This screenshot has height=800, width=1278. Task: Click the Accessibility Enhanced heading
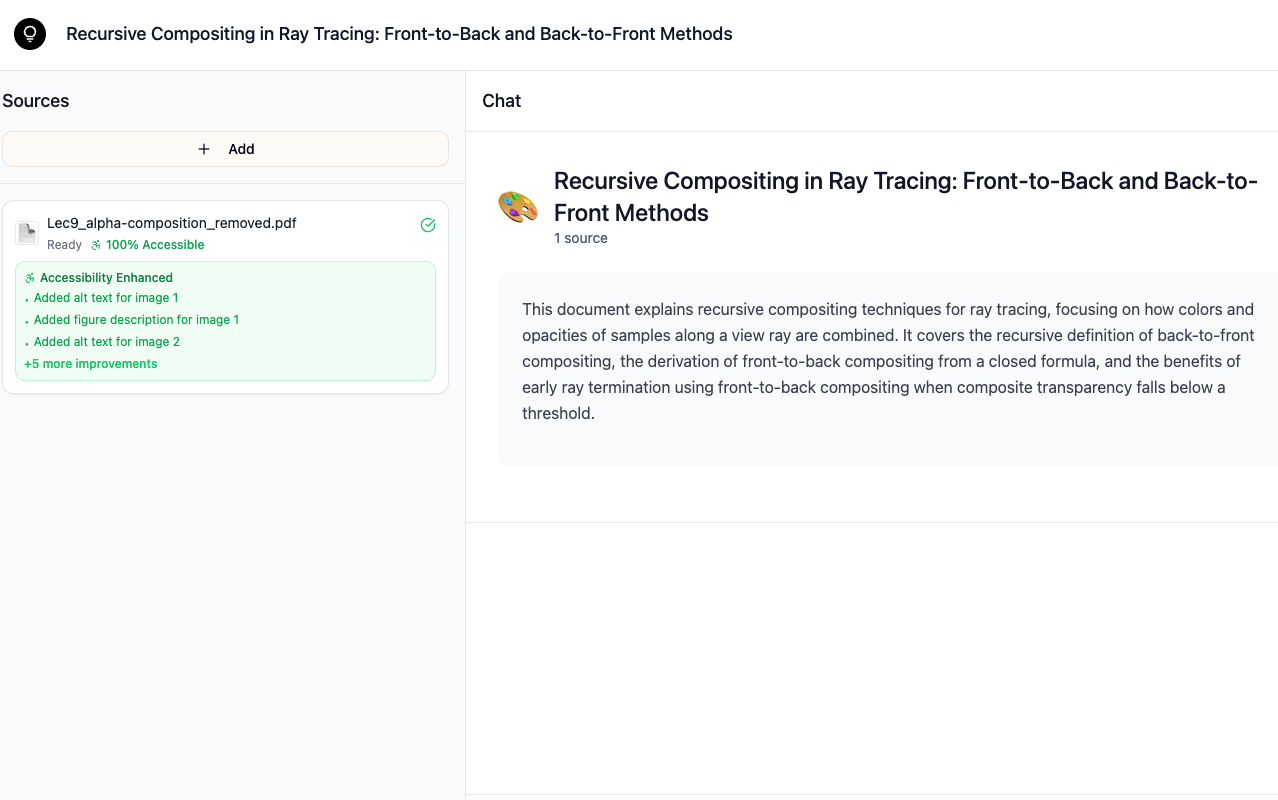click(106, 278)
